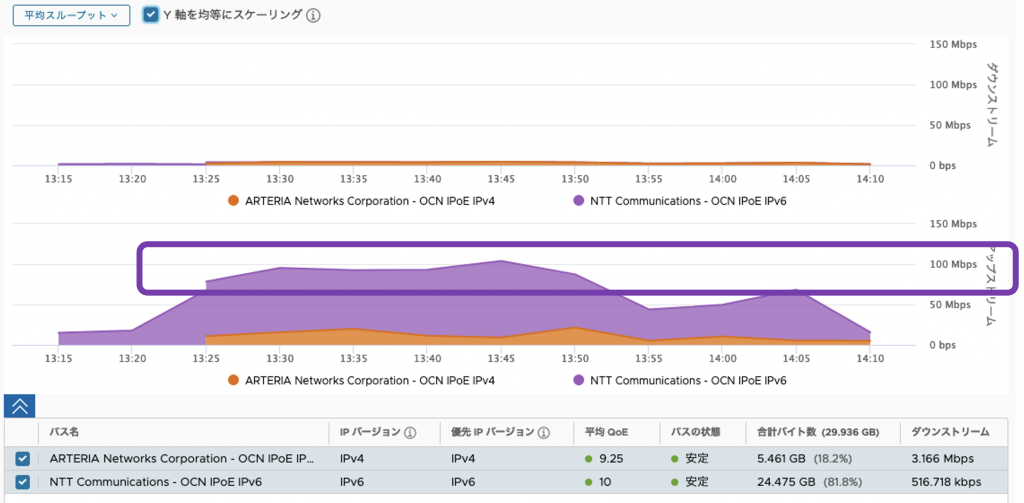The image size is (1024, 503).
Task: Click orange ARTERIA legend dot in upstream chart
Action: (233, 380)
